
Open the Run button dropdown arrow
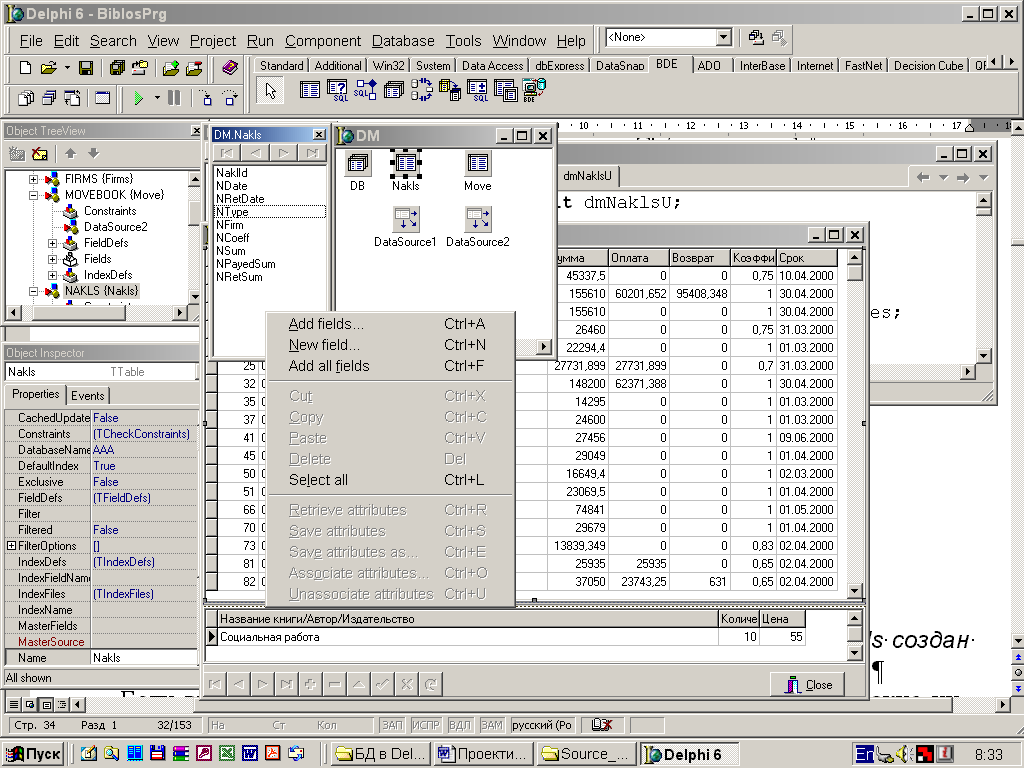(157, 98)
